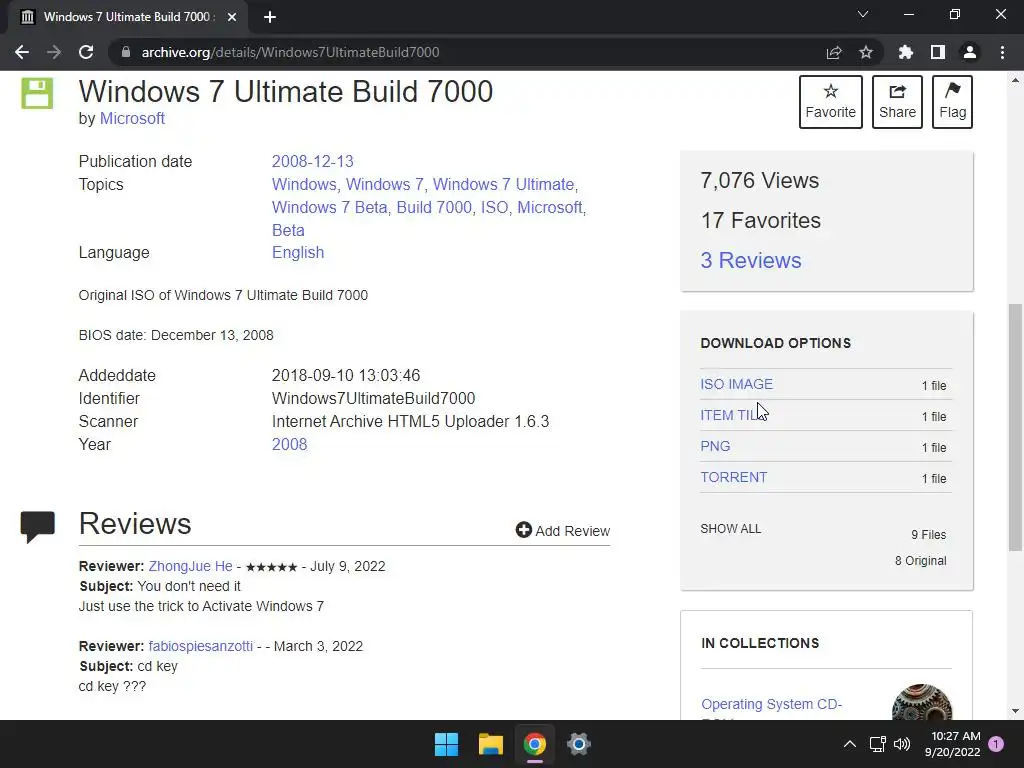1024x768 pixels.
Task: Open a new browser tab
Action: 270,17
